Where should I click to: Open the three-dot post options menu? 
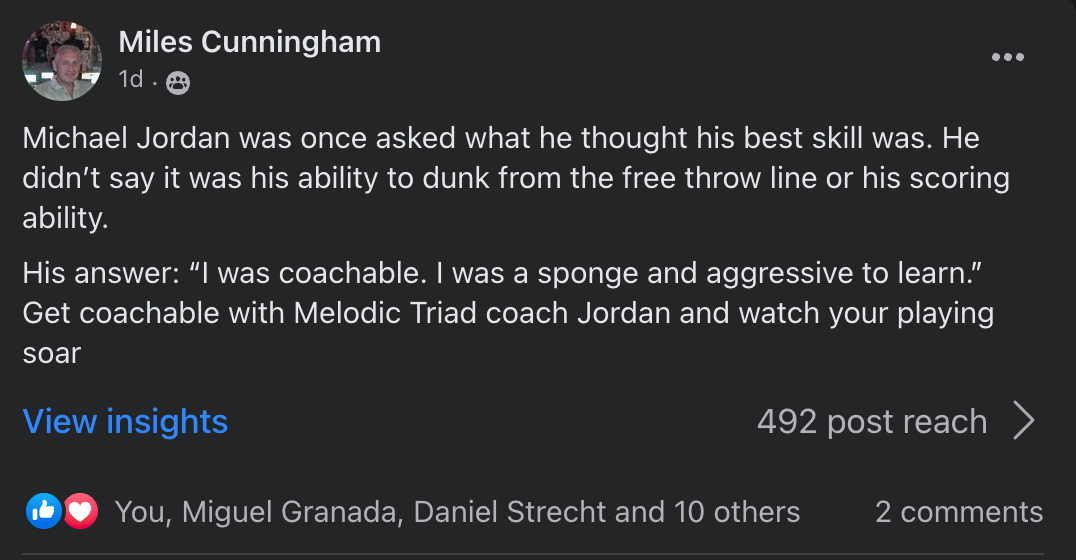pos(1007,58)
